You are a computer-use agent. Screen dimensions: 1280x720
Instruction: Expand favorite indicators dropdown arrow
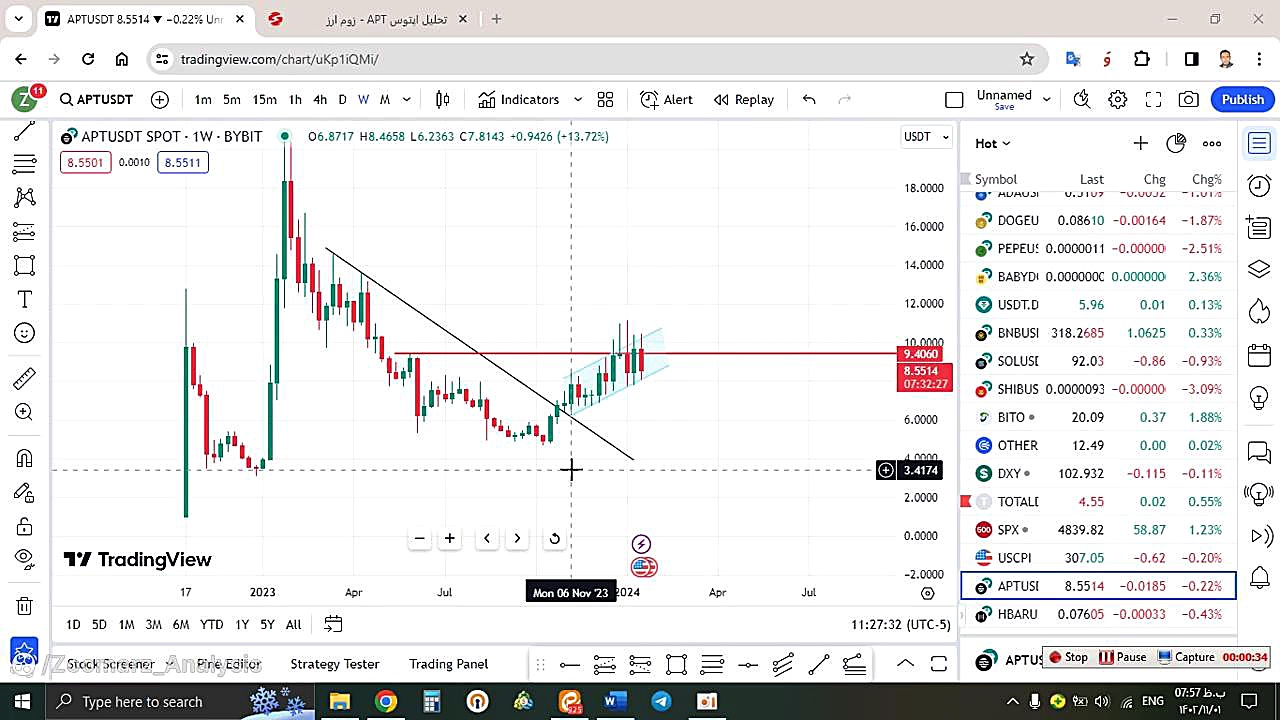click(x=577, y=99)
